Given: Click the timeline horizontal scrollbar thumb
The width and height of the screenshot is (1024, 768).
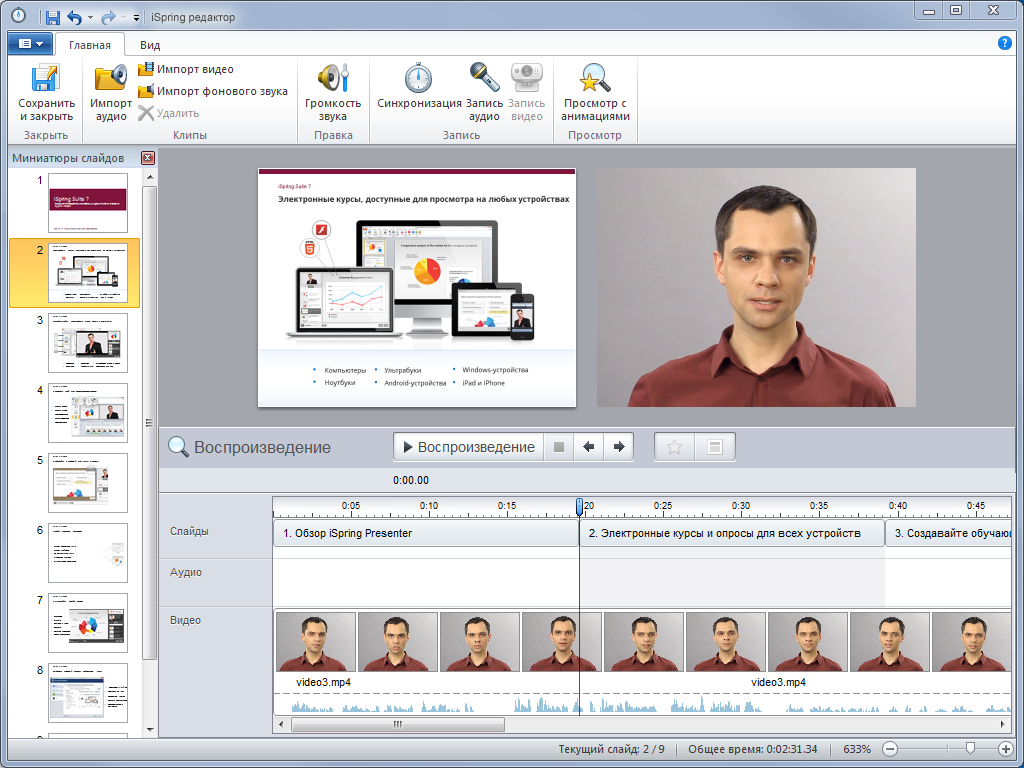Looking at the screenshot, I should click(x=398, y=724).
